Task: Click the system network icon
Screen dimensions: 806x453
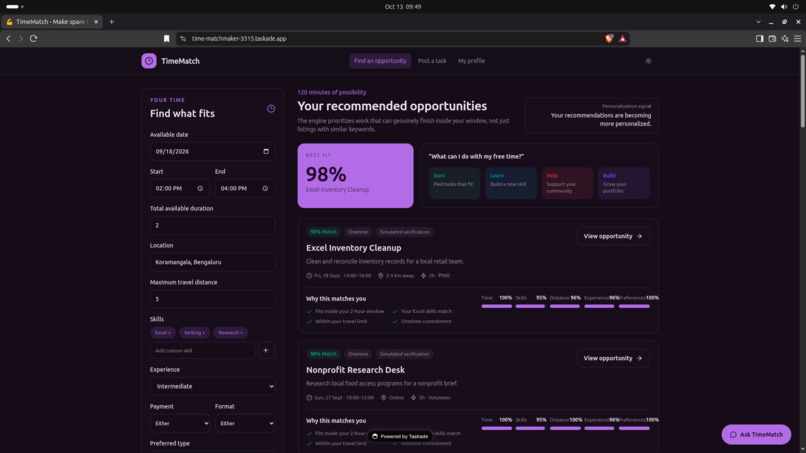Action: (x=772, y=7)
